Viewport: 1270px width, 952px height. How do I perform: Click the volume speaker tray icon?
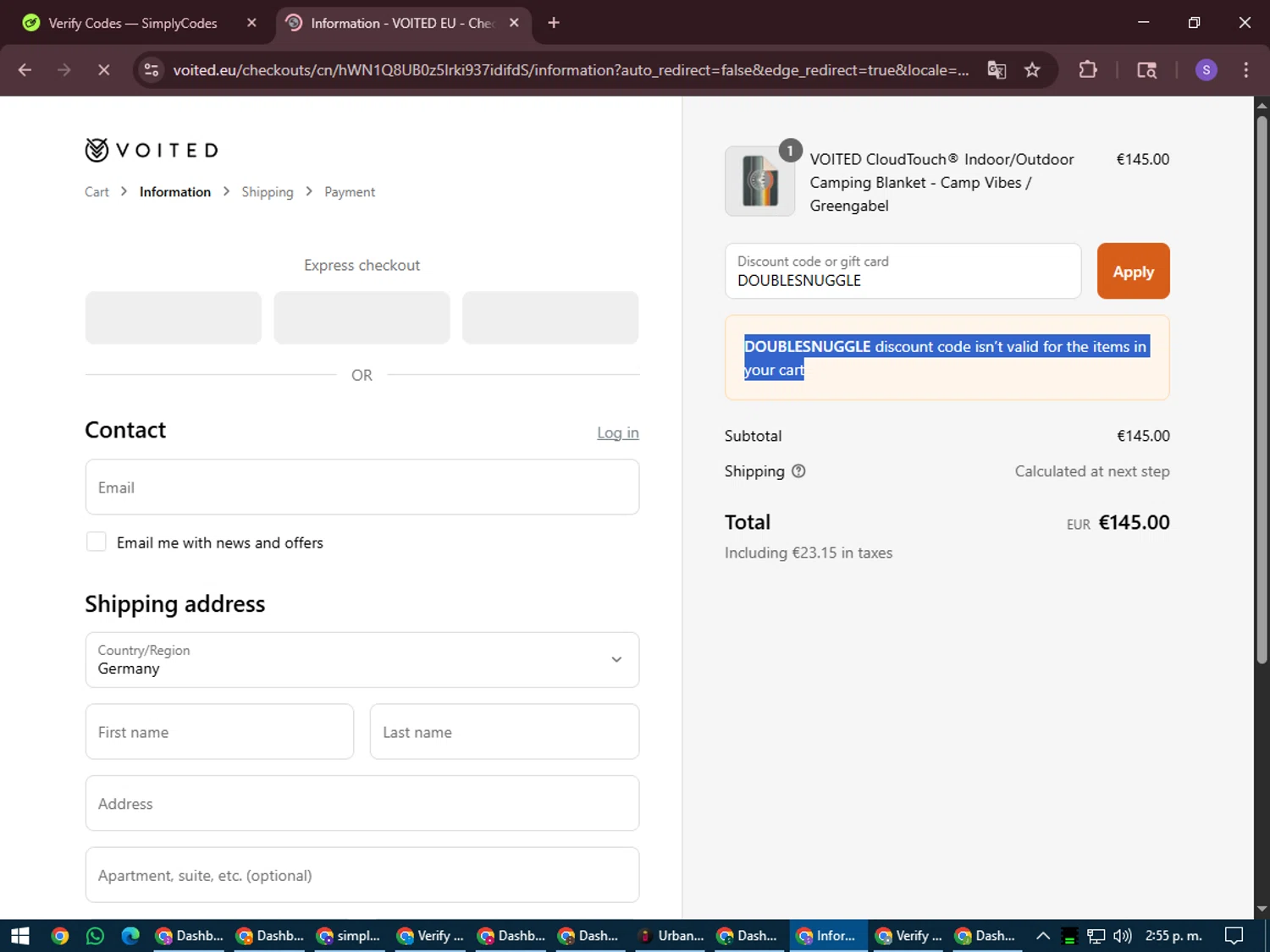(x=1123, y=936)
